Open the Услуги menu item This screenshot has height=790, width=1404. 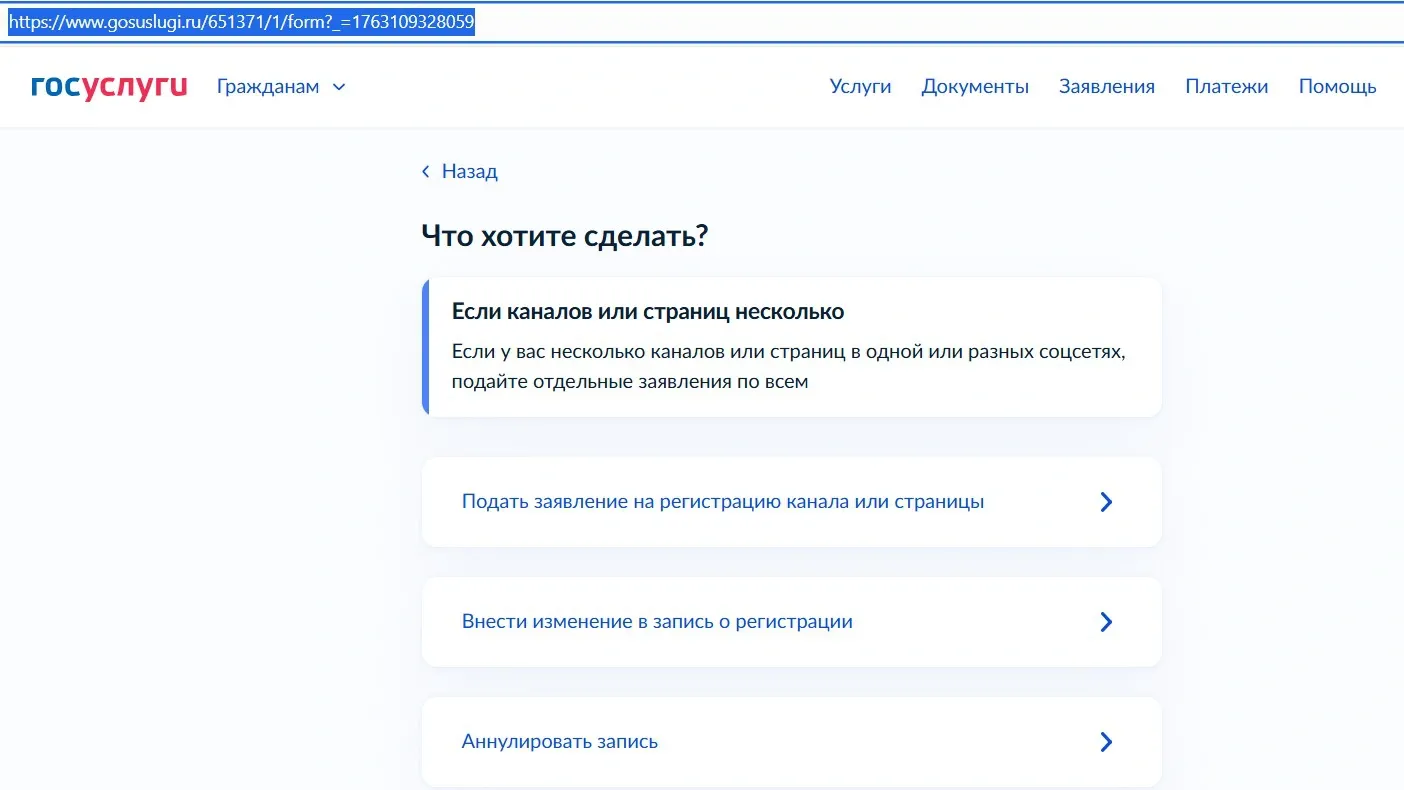click(860, 87)
